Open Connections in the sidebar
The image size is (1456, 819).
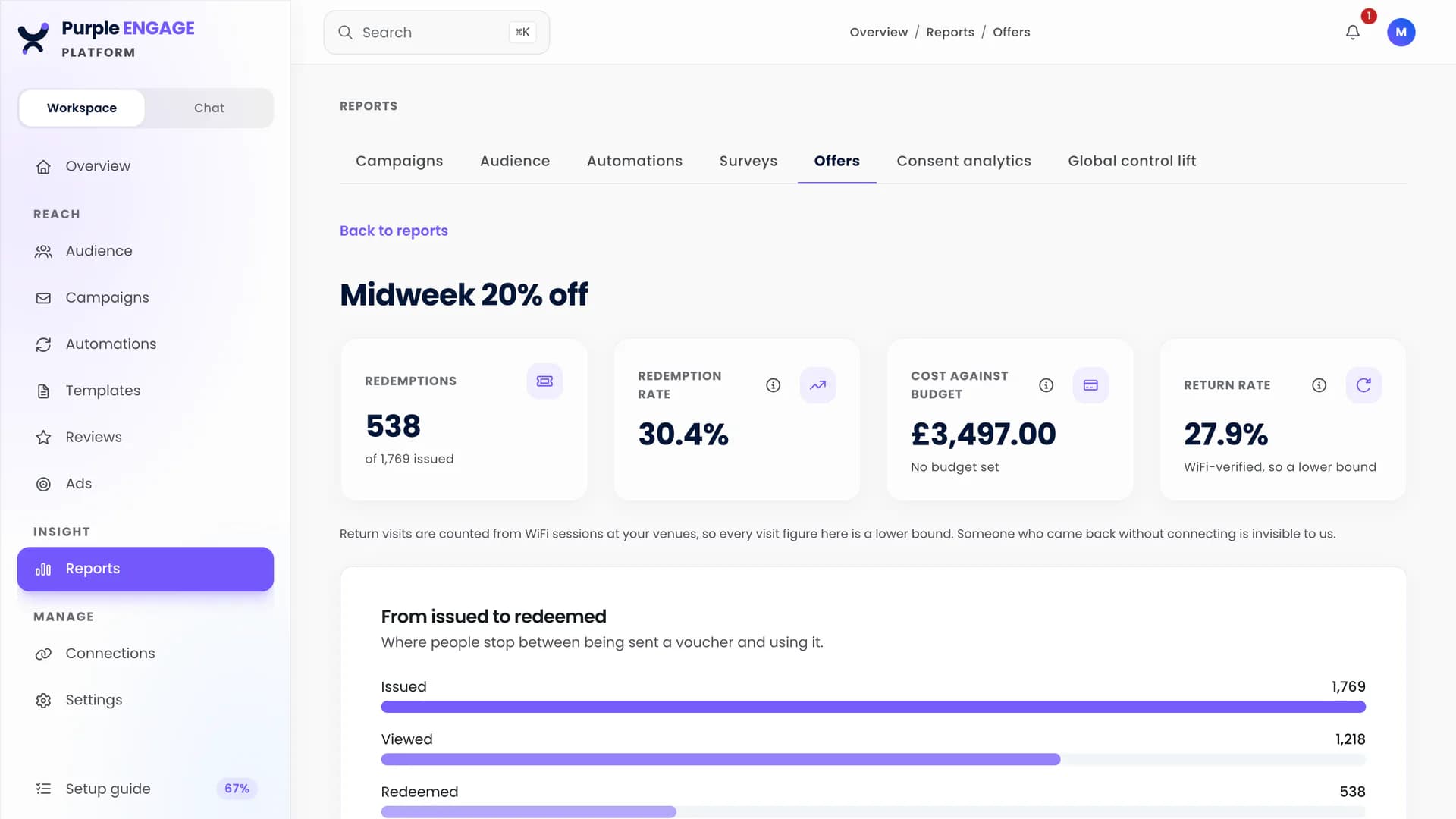(x=146, y=653)
